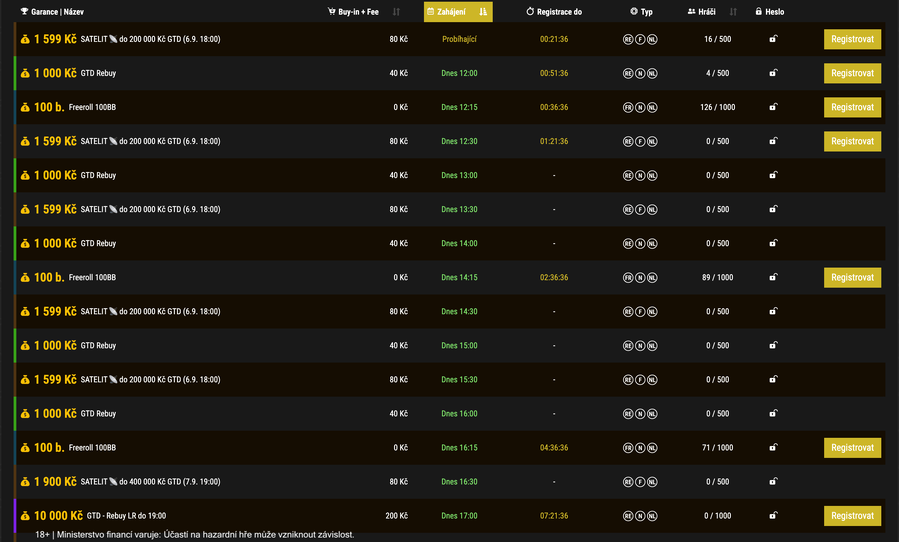This screenshot has width=899, height=542.
Task: Click money bag icon in Dnes 16:00 row
Action: click(25, 414)
